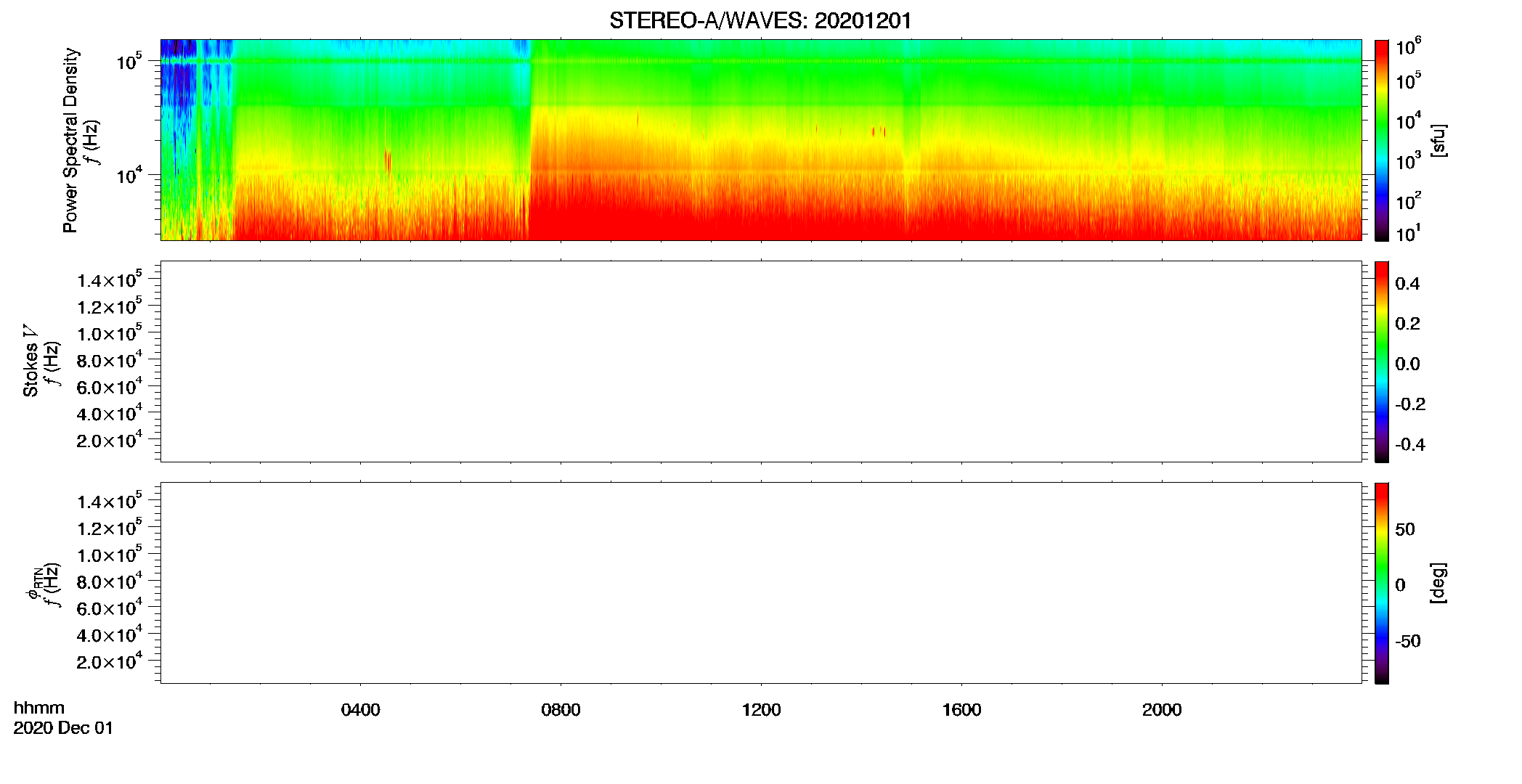Click the Stokes V color bar
The width and height of the screenshot is (1522, 784).
coord(1382,362)
